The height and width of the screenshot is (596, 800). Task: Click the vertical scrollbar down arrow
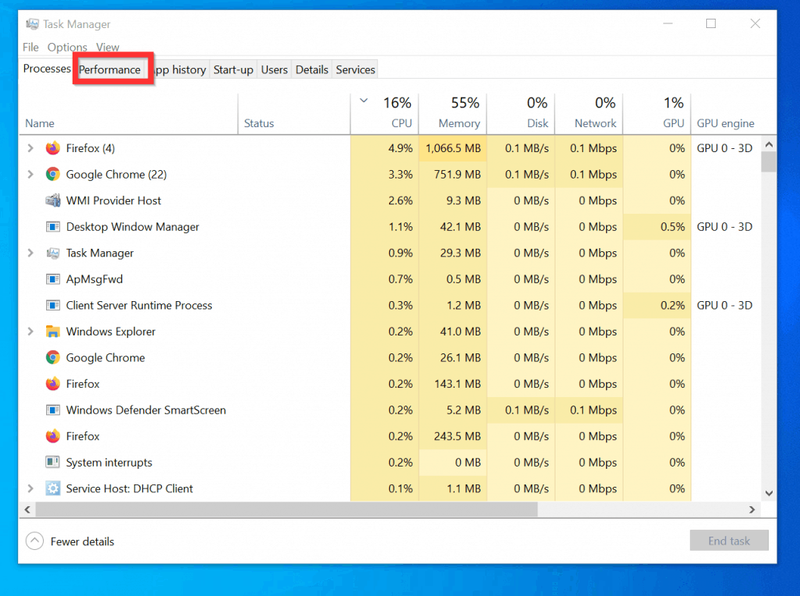click(769, 493)
